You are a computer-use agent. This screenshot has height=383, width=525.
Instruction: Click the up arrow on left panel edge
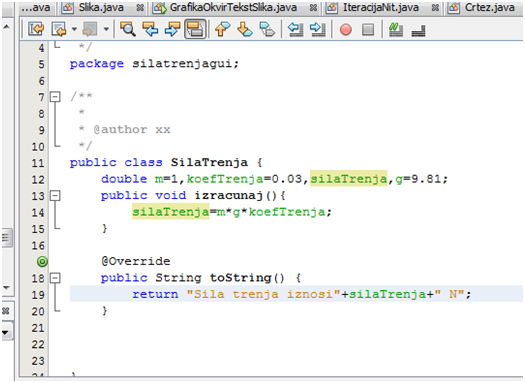coord(6,26)
